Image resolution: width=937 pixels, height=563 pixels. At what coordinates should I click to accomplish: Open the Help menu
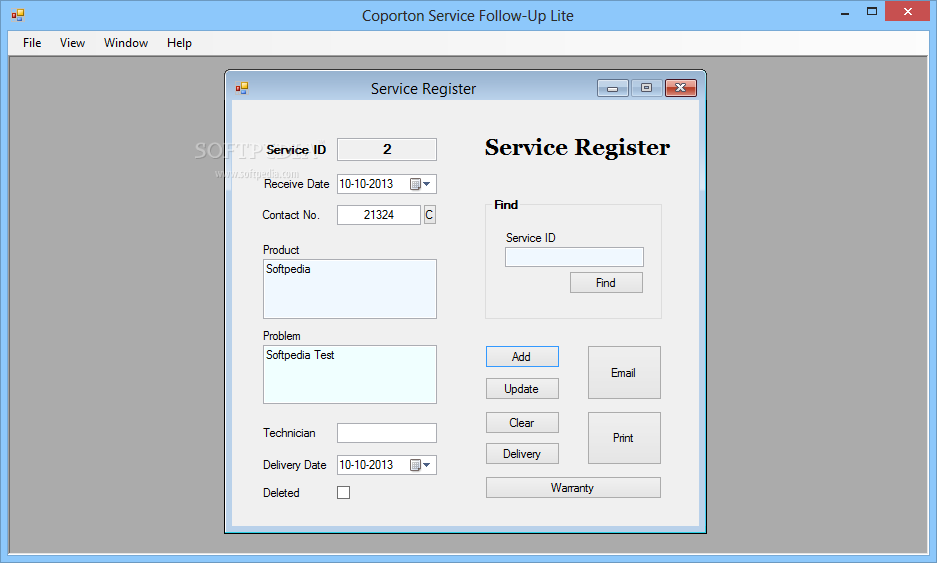click(179, 43)
